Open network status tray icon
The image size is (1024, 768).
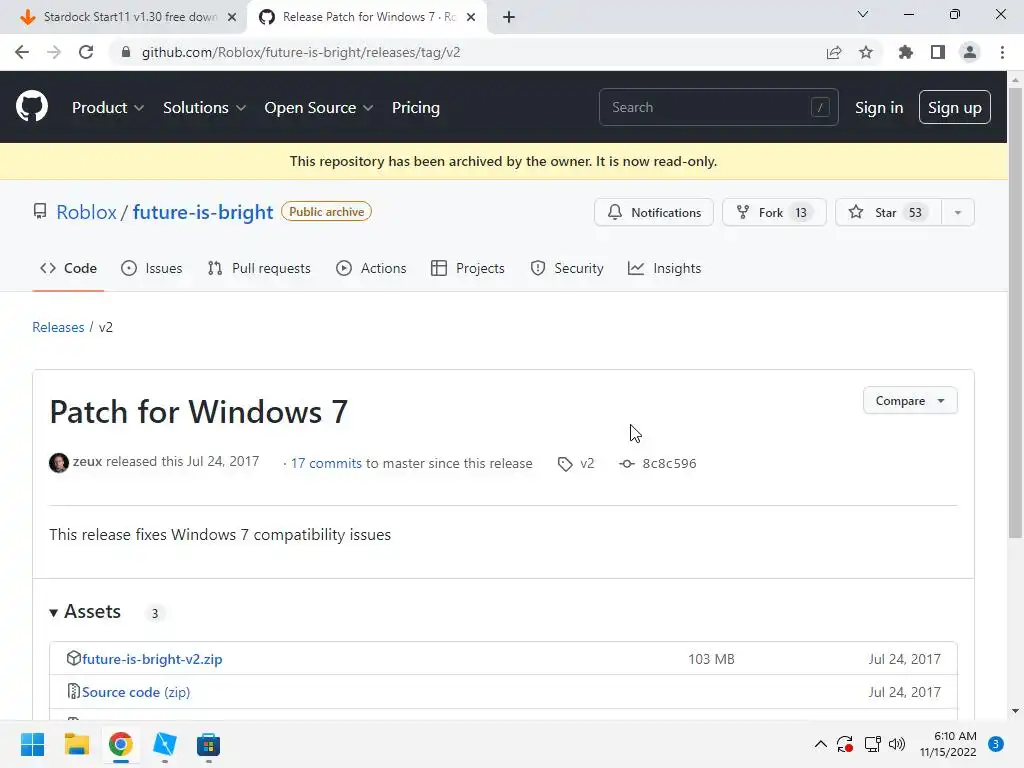(x=872, y=744)
